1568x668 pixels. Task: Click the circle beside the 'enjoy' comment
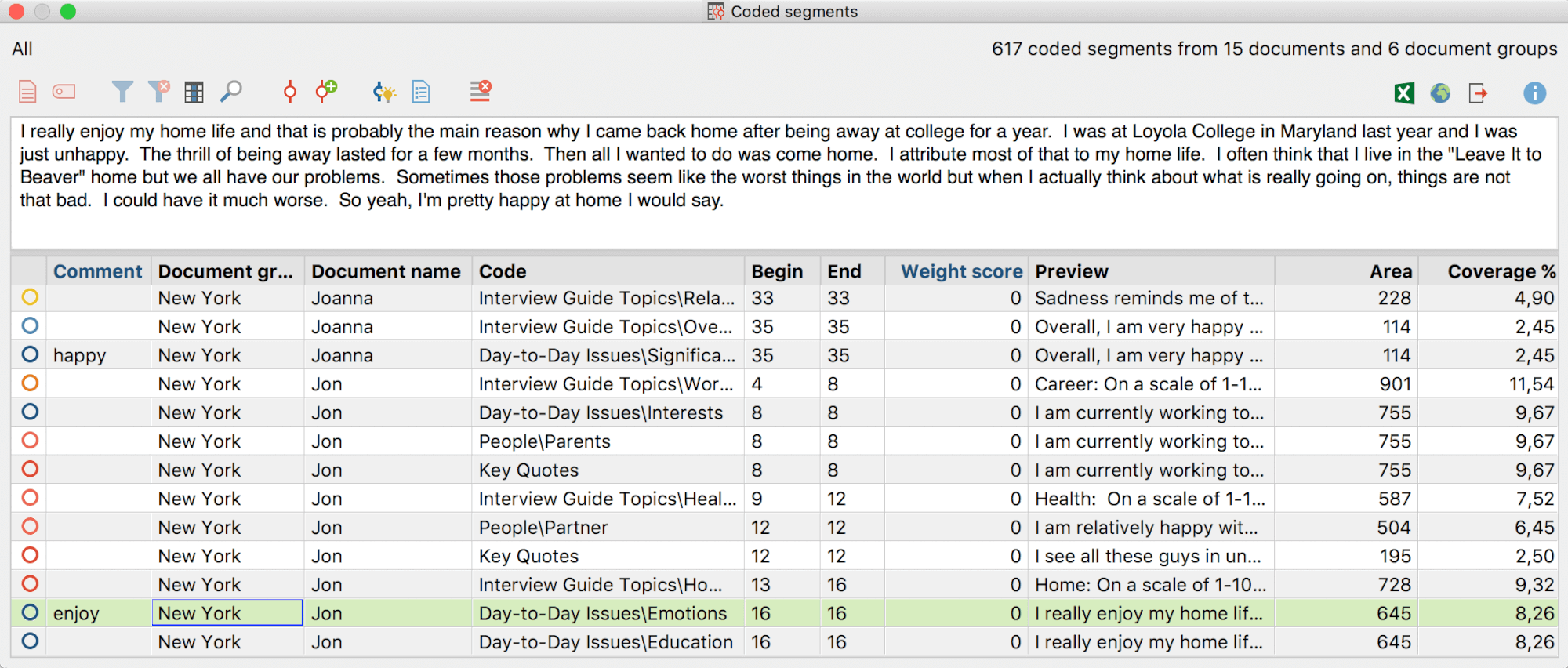pos(30,612)
